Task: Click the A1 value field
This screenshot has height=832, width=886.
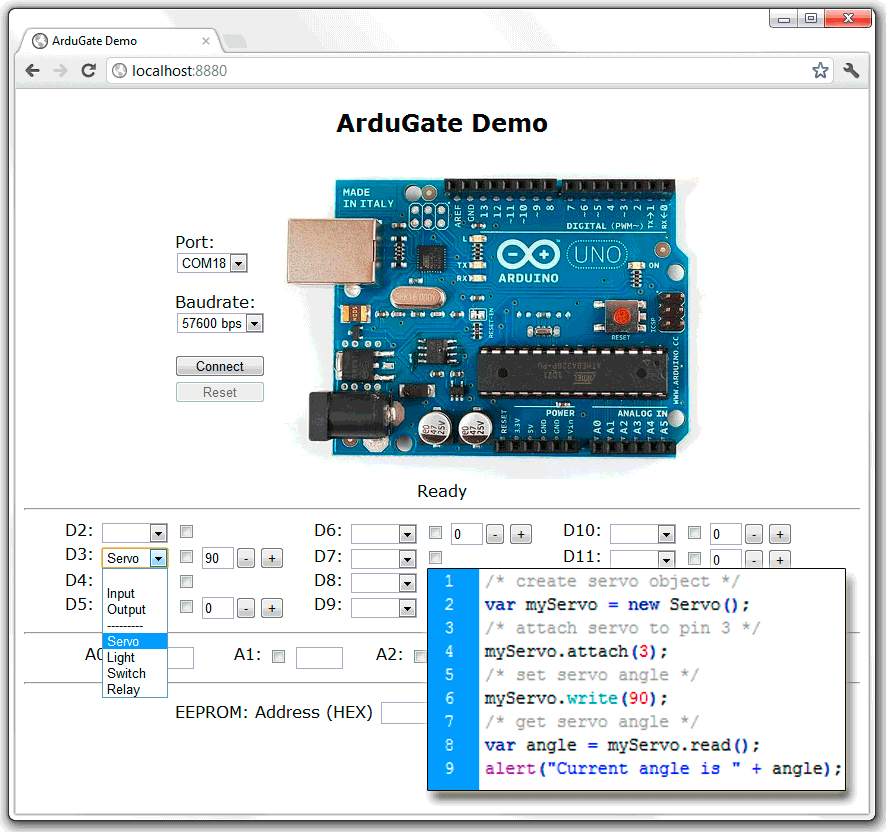Action: pyautogui.click(x=319, y=658)
